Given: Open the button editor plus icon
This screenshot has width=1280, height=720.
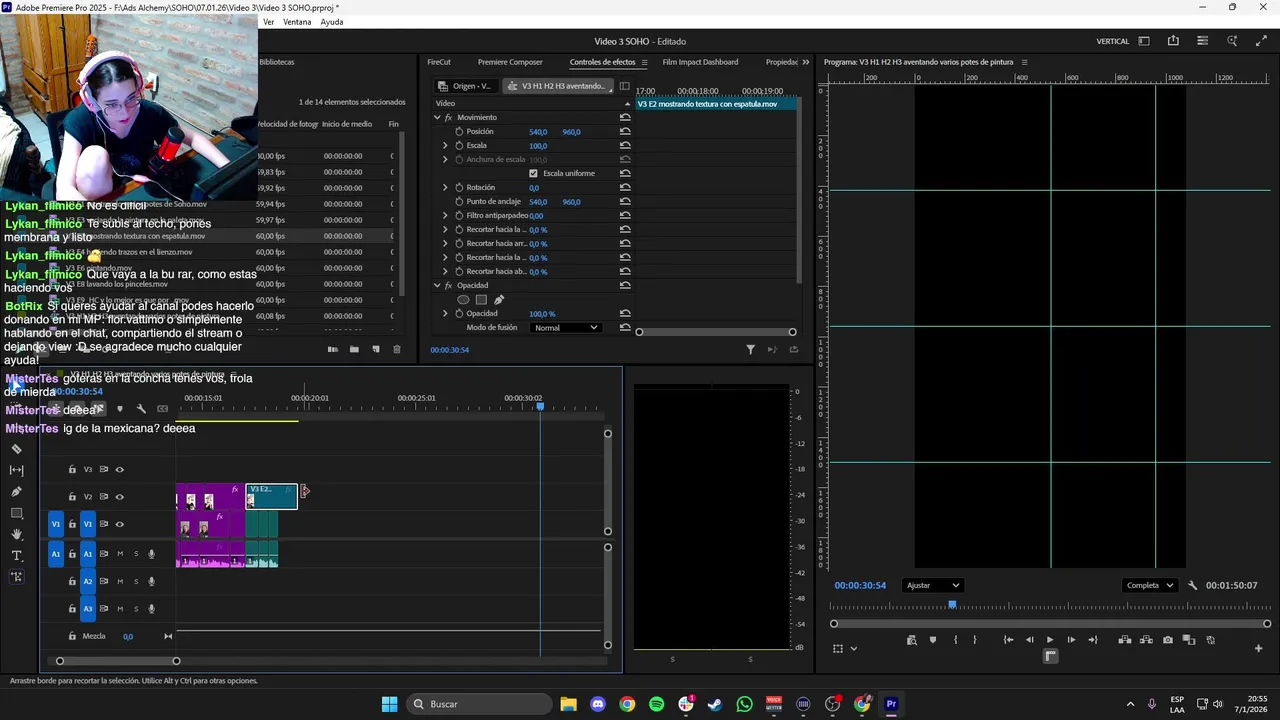Looking at the screenshot, I should tap(1258, 648).
